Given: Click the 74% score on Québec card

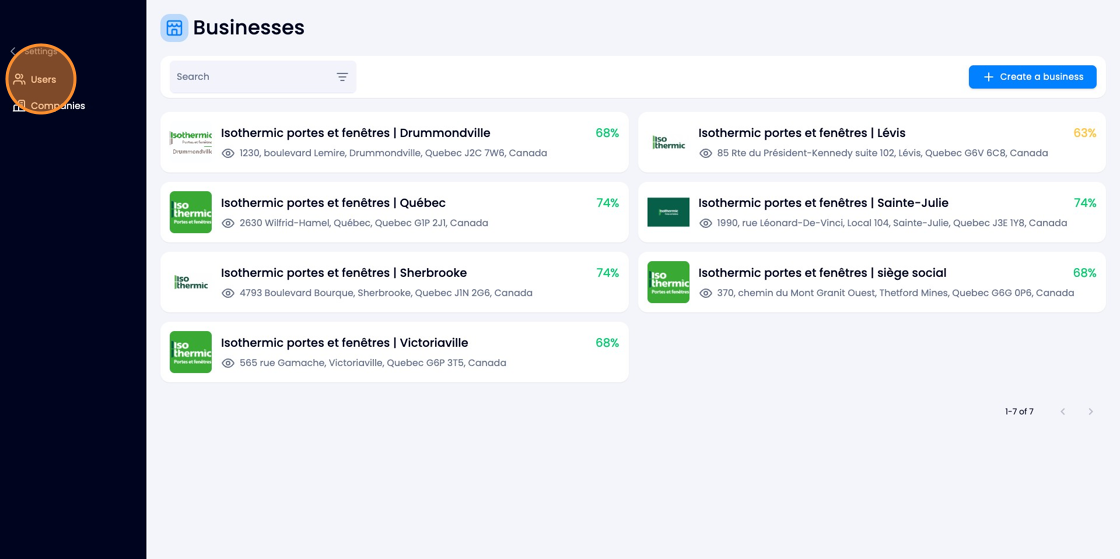Looking at the screenshot, I should tap(607, 203).
